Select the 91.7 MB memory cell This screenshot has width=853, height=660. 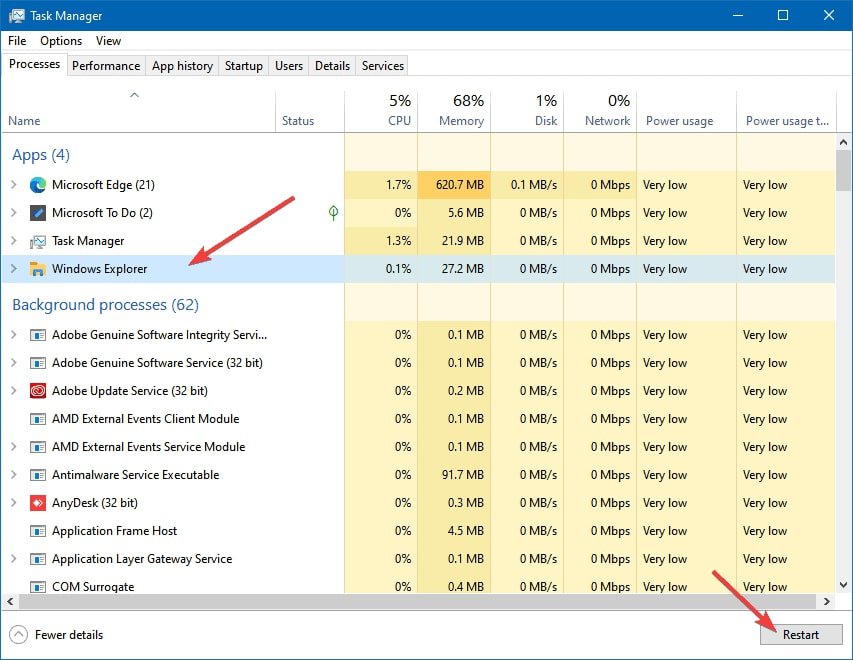pyautogui.click(x=454, y=475)
